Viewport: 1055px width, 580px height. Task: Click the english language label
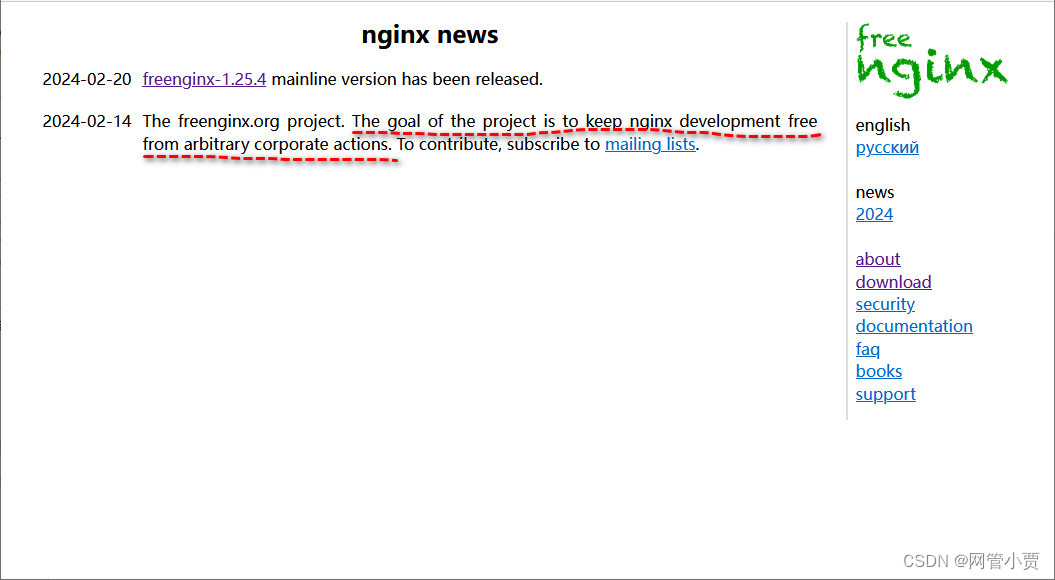pos(883,125)
